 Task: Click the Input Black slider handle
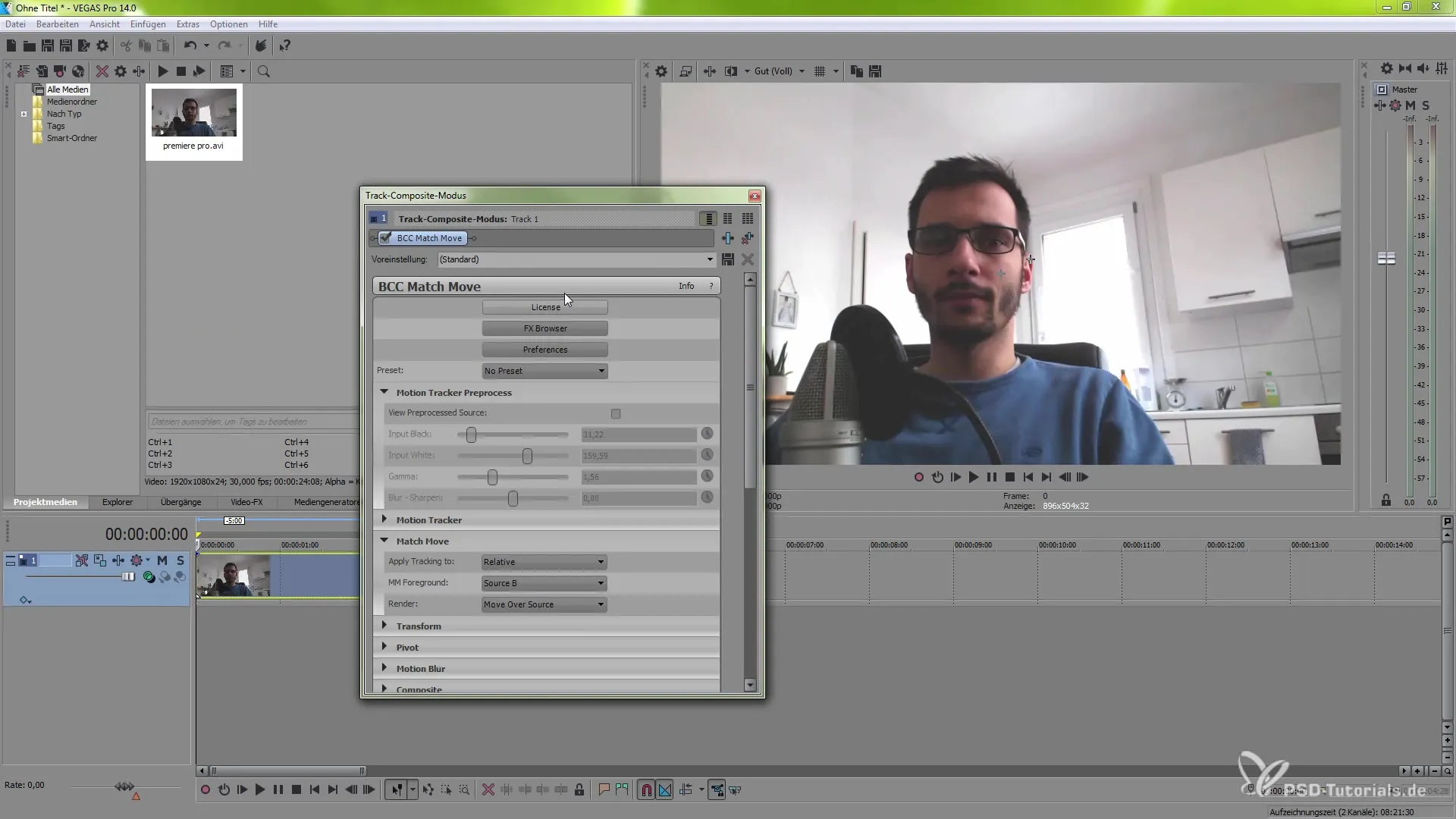point(471,435)
